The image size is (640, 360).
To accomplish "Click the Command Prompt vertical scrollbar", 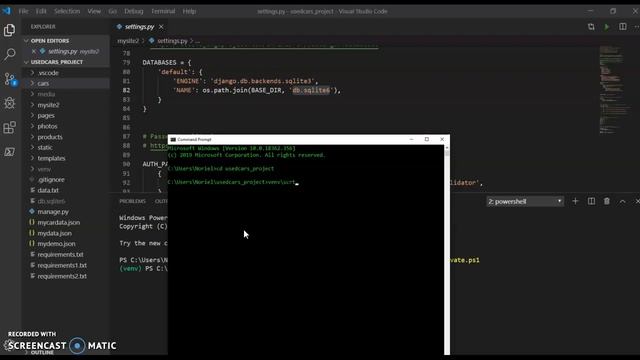I will (x=447, y=250).
